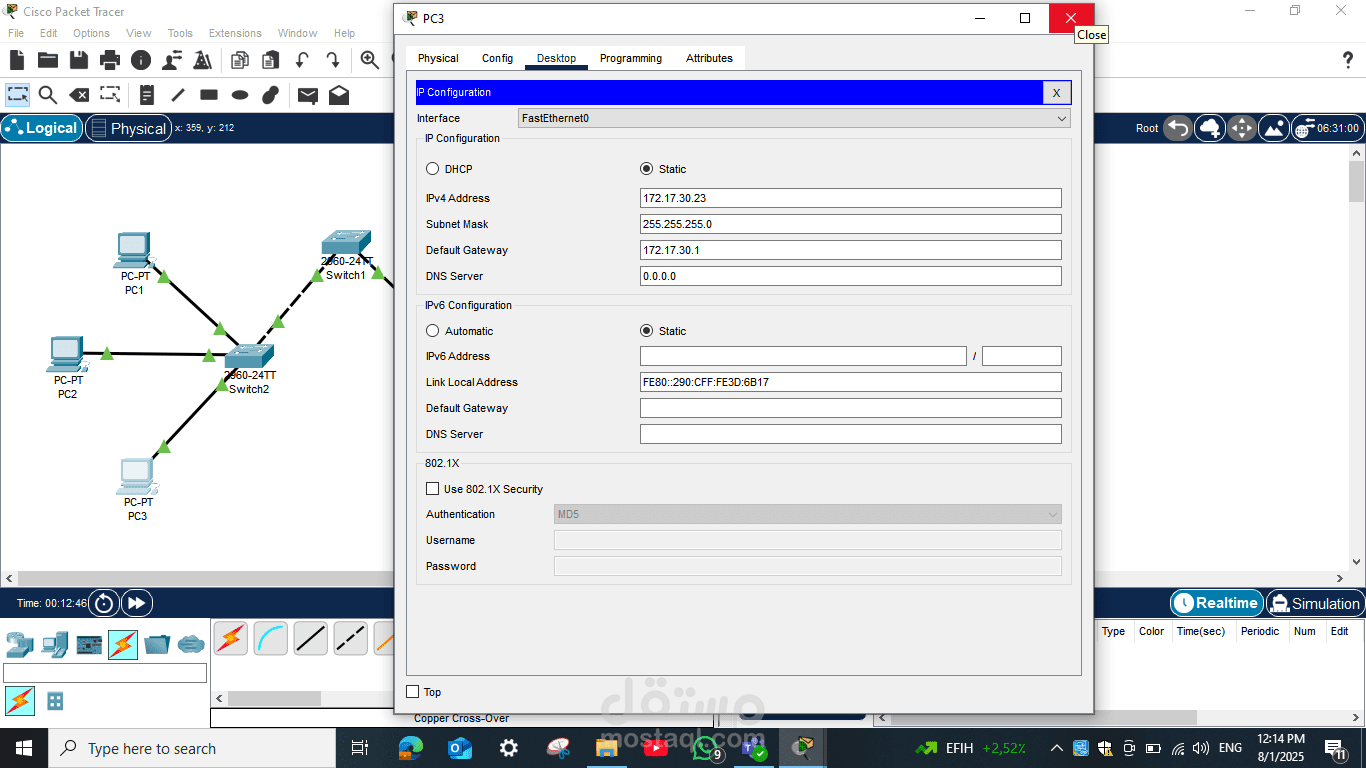Click the Copy icon in main toolbar
This screenshot has width=1366, height=768.
(240, 60)
